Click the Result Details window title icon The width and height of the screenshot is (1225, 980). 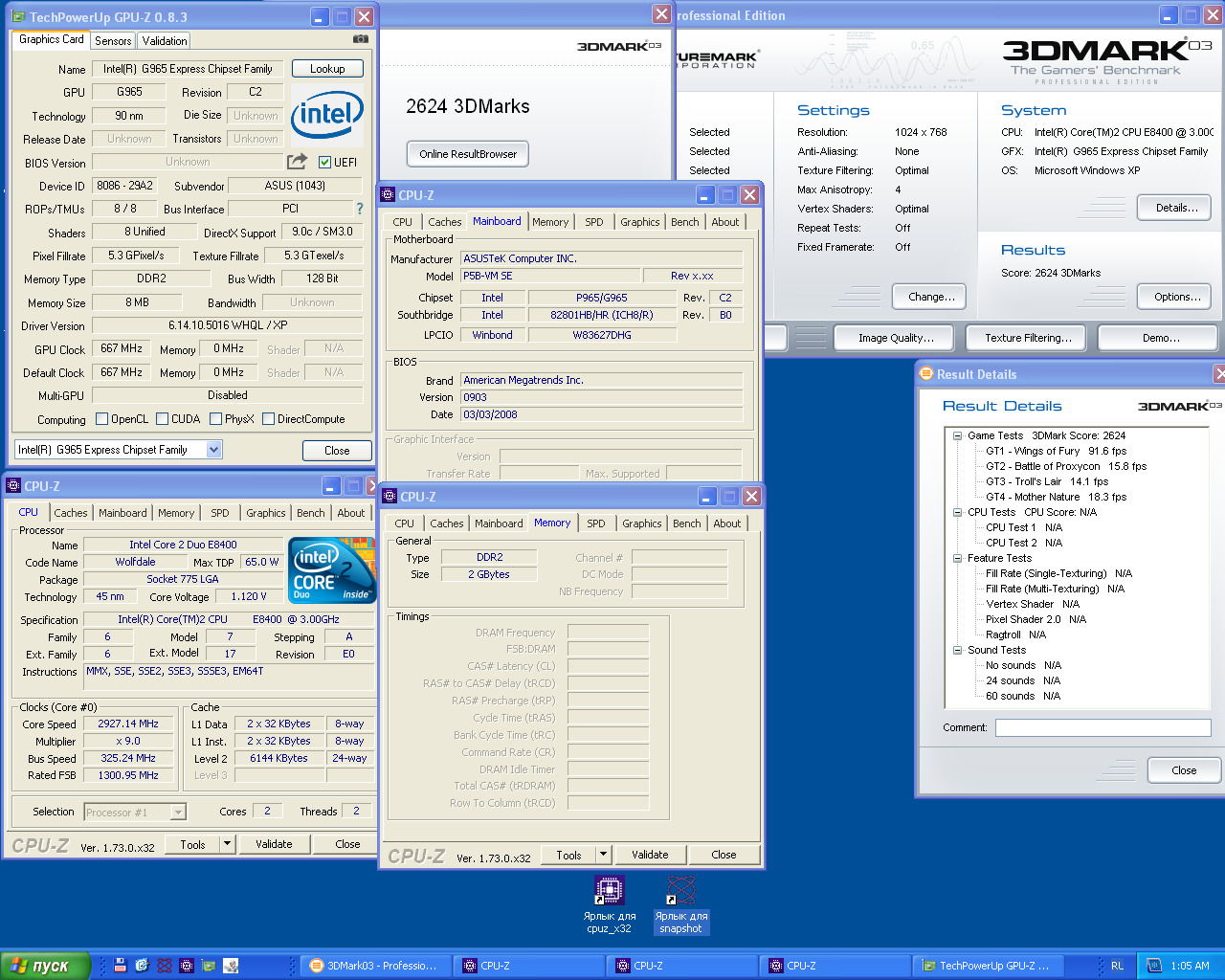[926, 373]
